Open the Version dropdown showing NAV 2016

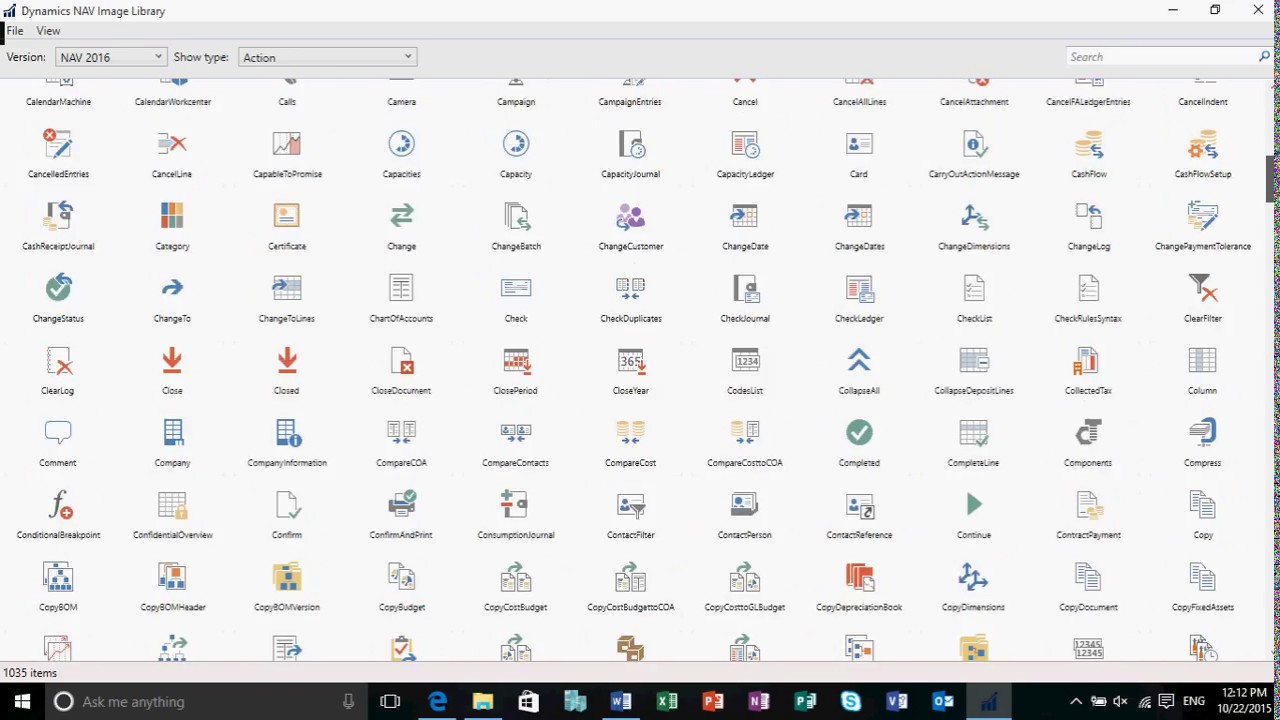110,57
